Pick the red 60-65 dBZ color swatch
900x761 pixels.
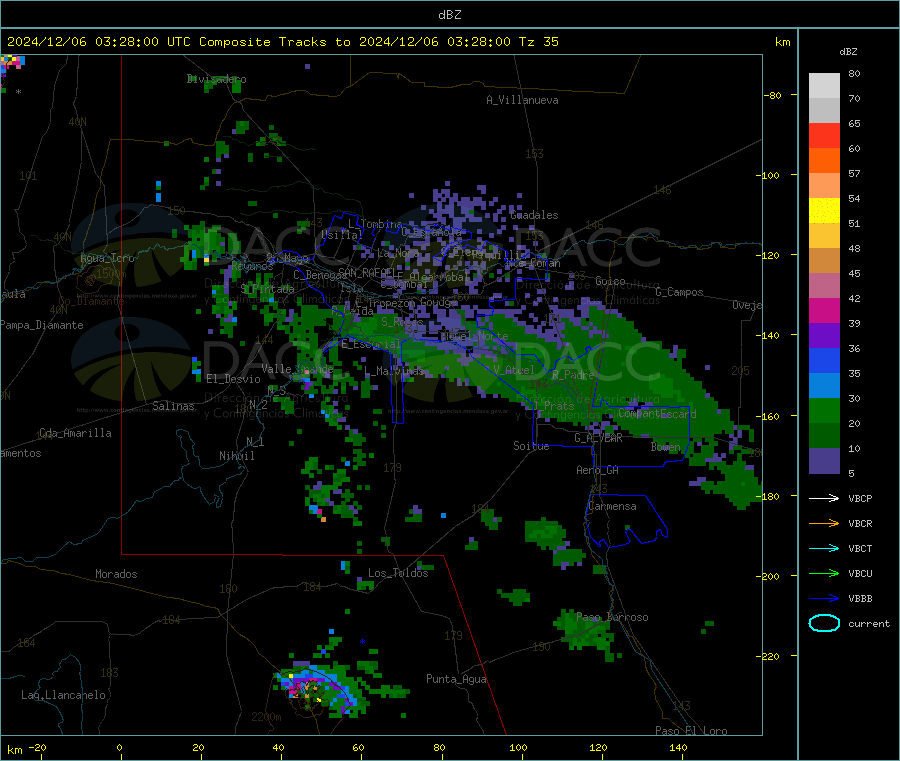click(x=824, y=135)
